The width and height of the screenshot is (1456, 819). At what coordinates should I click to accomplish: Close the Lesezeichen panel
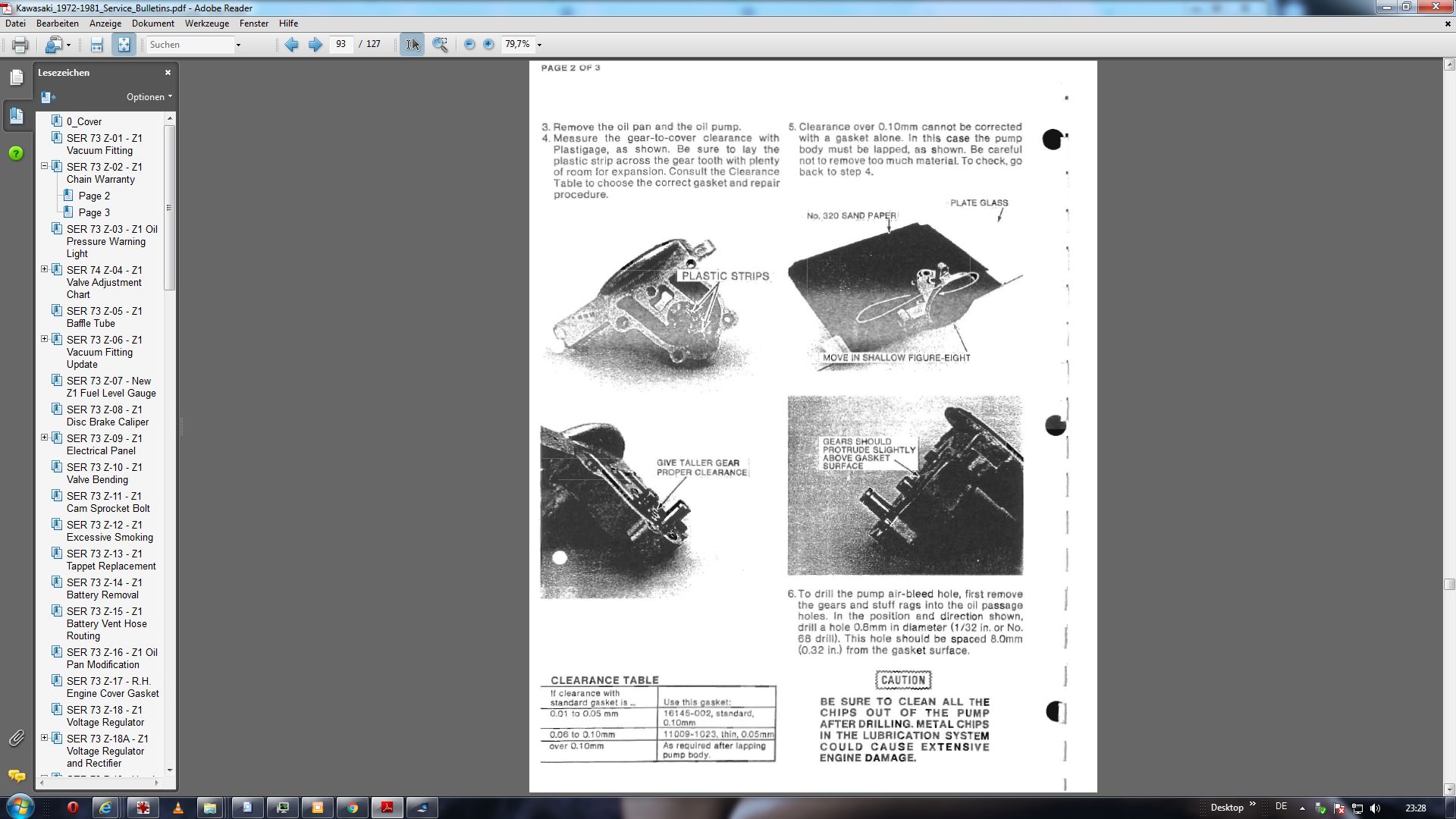point(168,73)
